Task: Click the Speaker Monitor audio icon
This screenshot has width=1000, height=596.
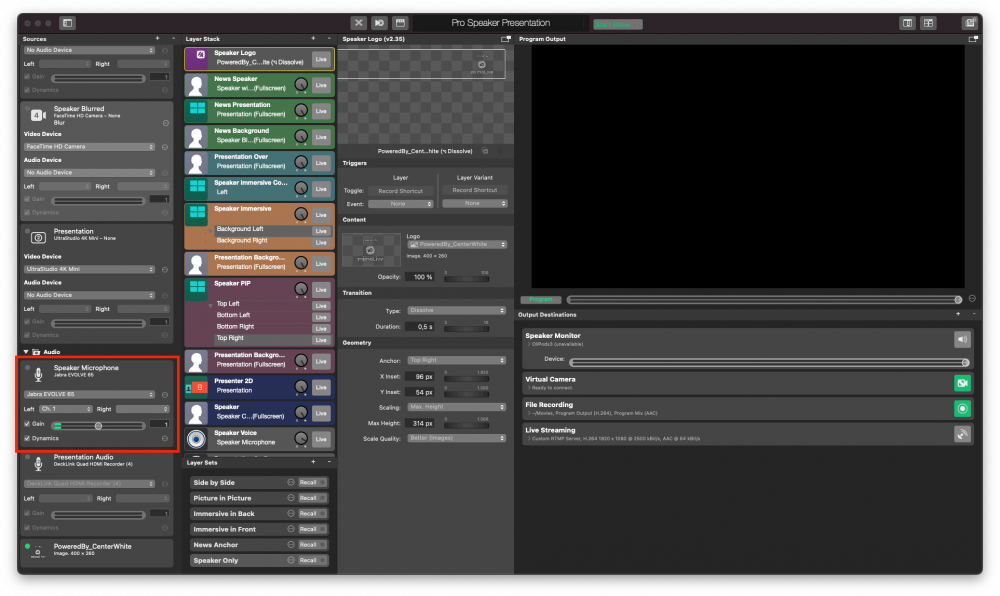Action: click(x=962, y=339)
